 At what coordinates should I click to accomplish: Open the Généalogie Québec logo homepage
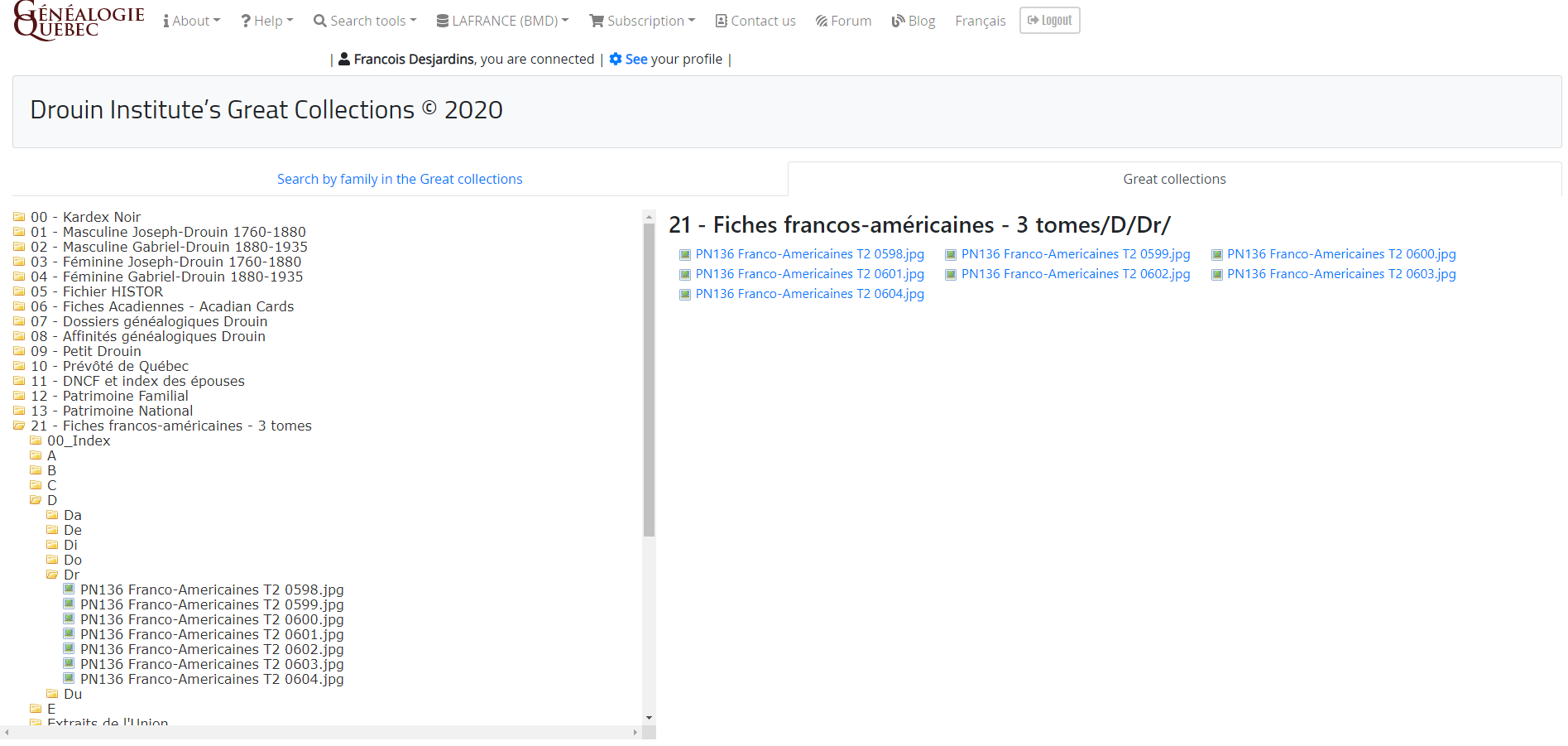79,21
